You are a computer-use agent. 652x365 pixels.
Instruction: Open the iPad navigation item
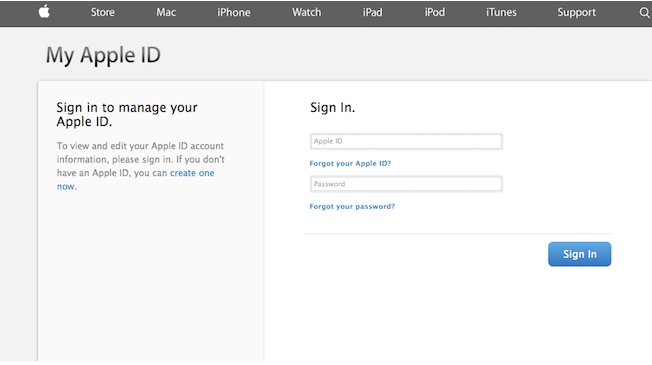click(373, 12)
